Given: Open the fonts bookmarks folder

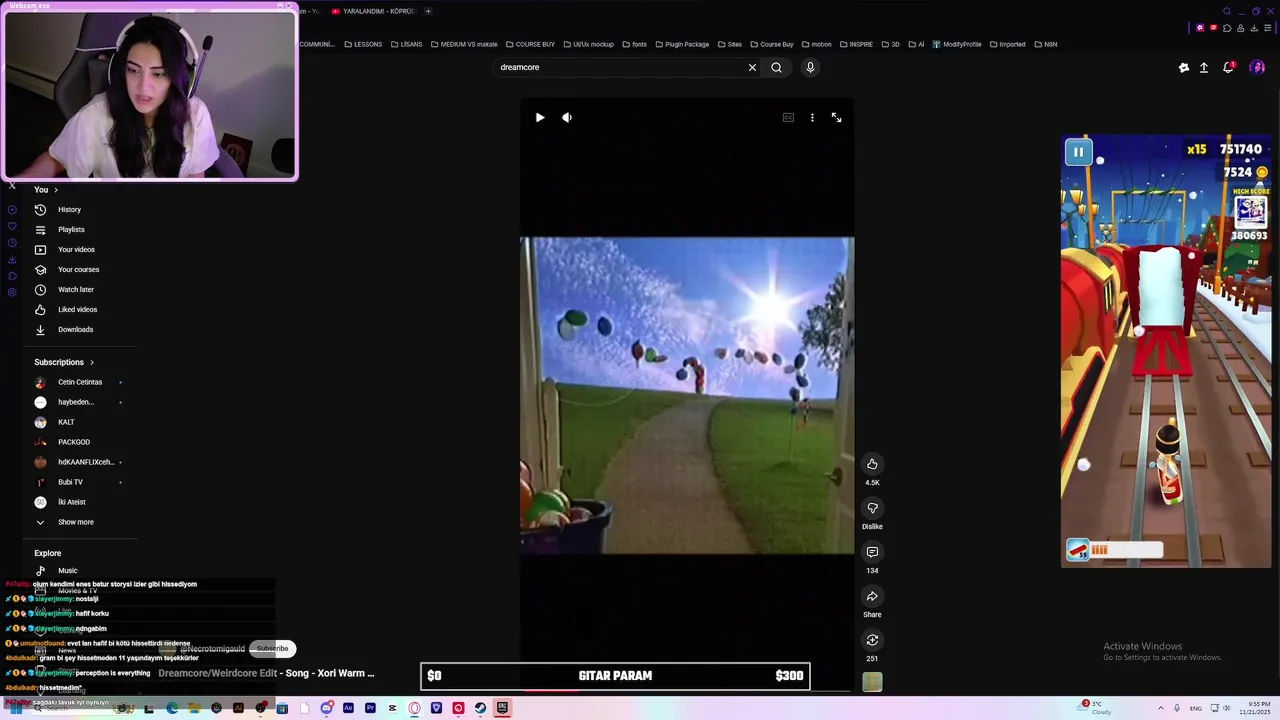Looking at the screenshot, I should [x=634, y=44].
